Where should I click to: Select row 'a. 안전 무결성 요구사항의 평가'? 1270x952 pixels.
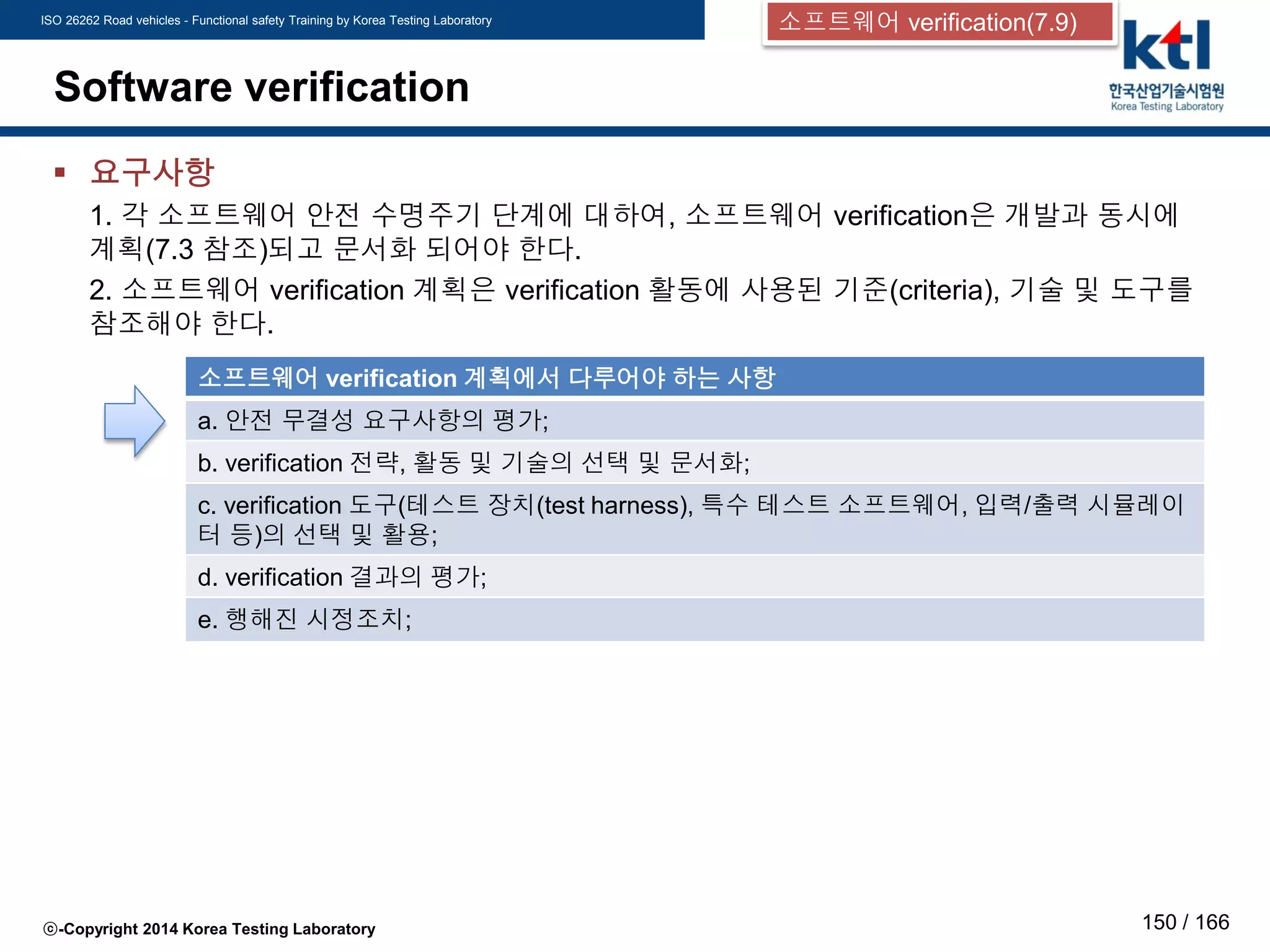click(695, 421)
